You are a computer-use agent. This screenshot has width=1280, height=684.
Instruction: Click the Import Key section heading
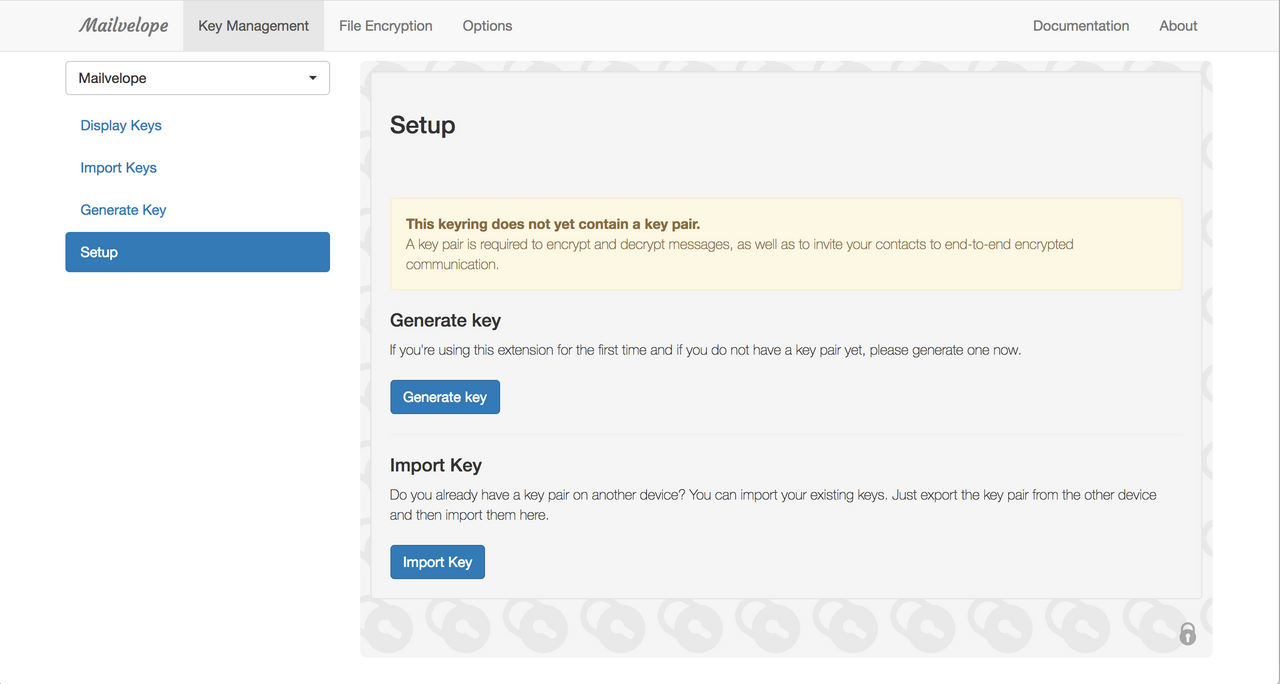point(436,465)
